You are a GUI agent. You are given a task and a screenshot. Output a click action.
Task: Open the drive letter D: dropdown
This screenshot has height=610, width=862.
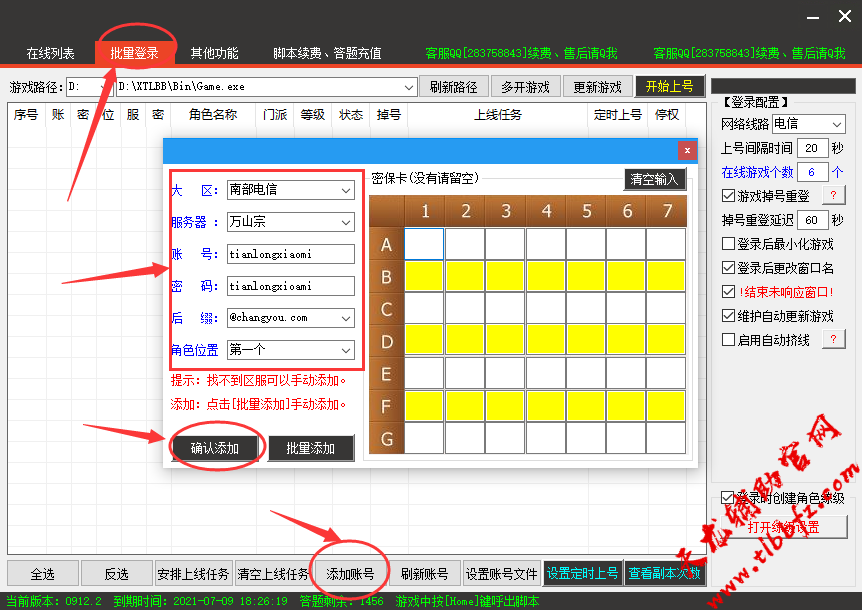89,87
